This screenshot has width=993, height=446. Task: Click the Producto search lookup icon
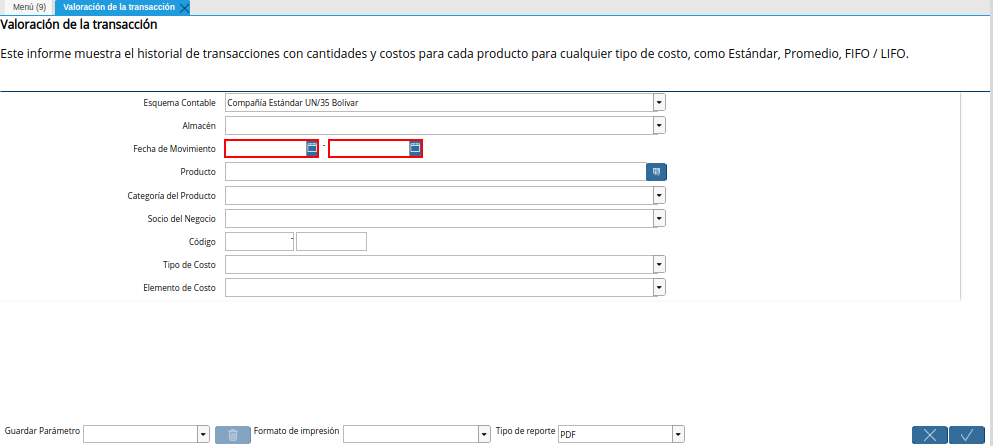[656, 172]
